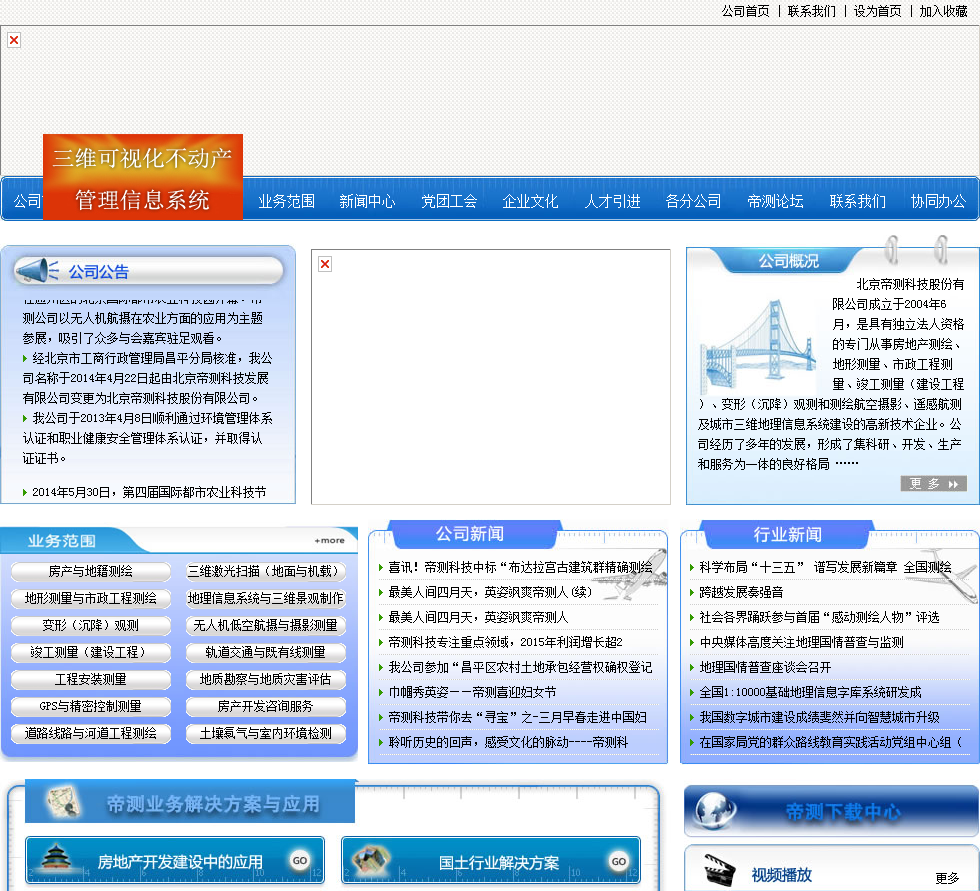The width and height of the screenshot is (980, 891).
Task: Expand company overview via 更多 button
Action: pos(933,484)
